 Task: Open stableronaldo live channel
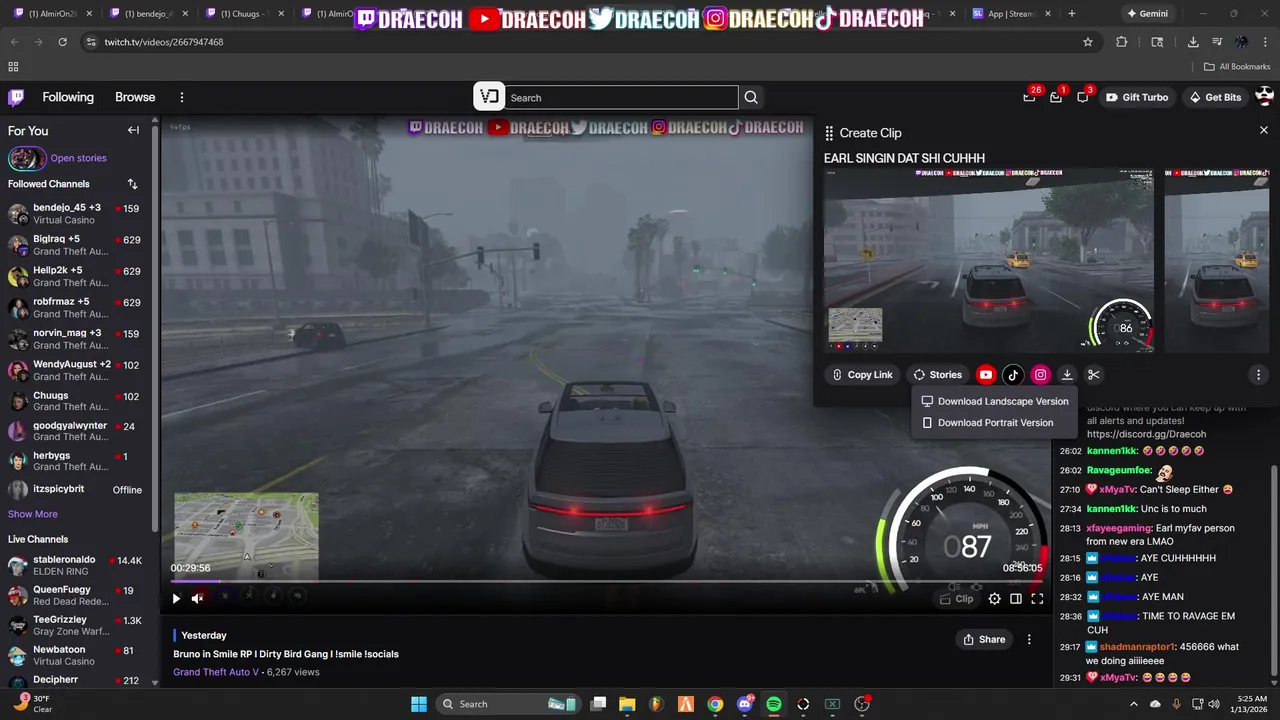pyautogui.click(x=76, y=566)
